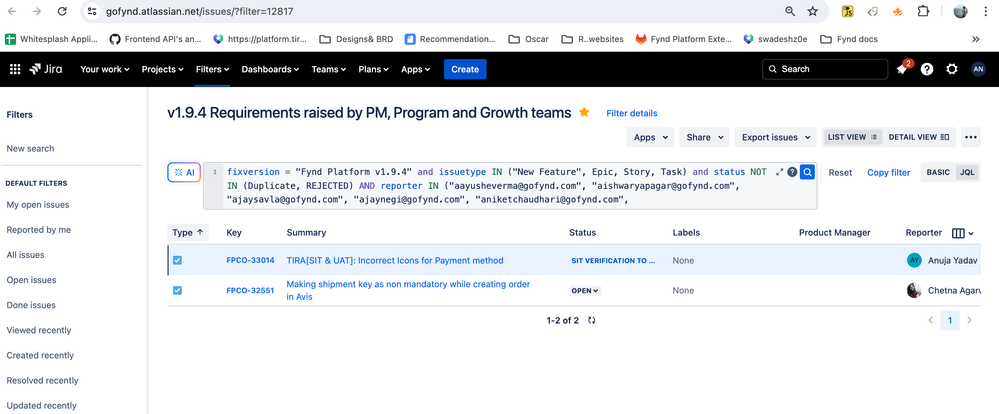Screen dimensions: 999x414
Task: Refresh results icon beside 1-2 of 2
Action: click(592, 320)
